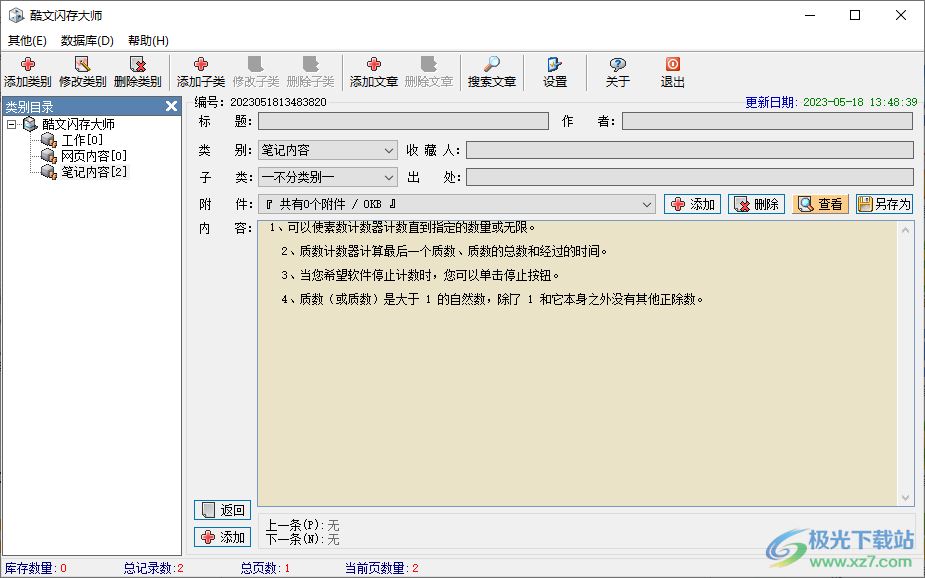The width and height of the screenshot is (925, 578).
Task: Click the bottom-left 添加 button
Action: tap(222, 537)
